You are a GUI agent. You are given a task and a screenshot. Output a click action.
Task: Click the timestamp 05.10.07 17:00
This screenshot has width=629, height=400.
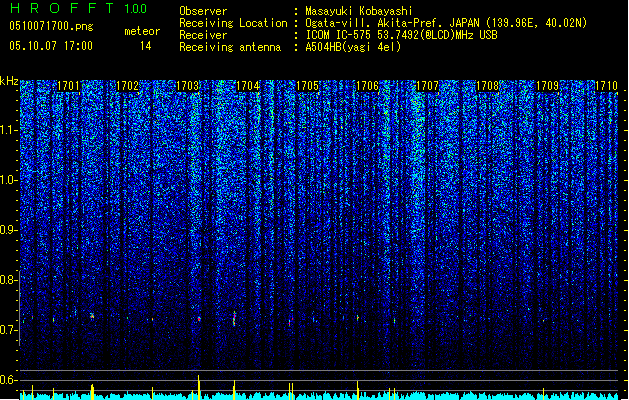click(51, 45)
